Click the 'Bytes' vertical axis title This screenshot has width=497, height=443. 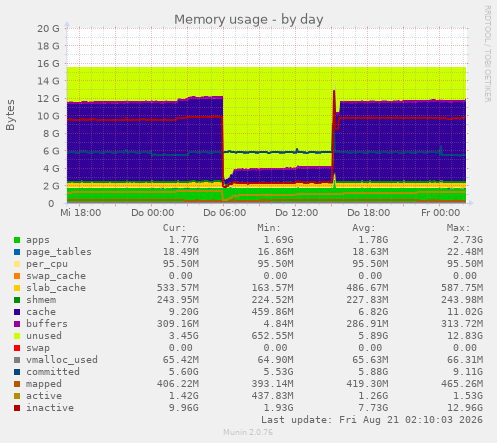pos(10,115)
